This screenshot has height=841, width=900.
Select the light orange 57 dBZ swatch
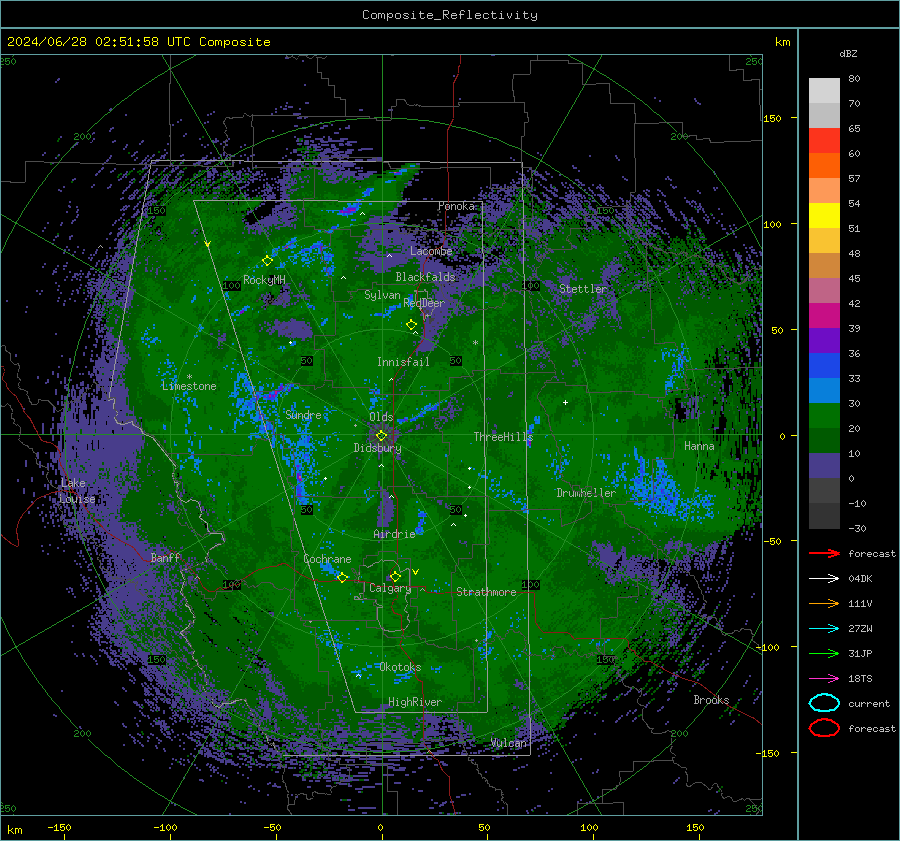tap(824, 191)
